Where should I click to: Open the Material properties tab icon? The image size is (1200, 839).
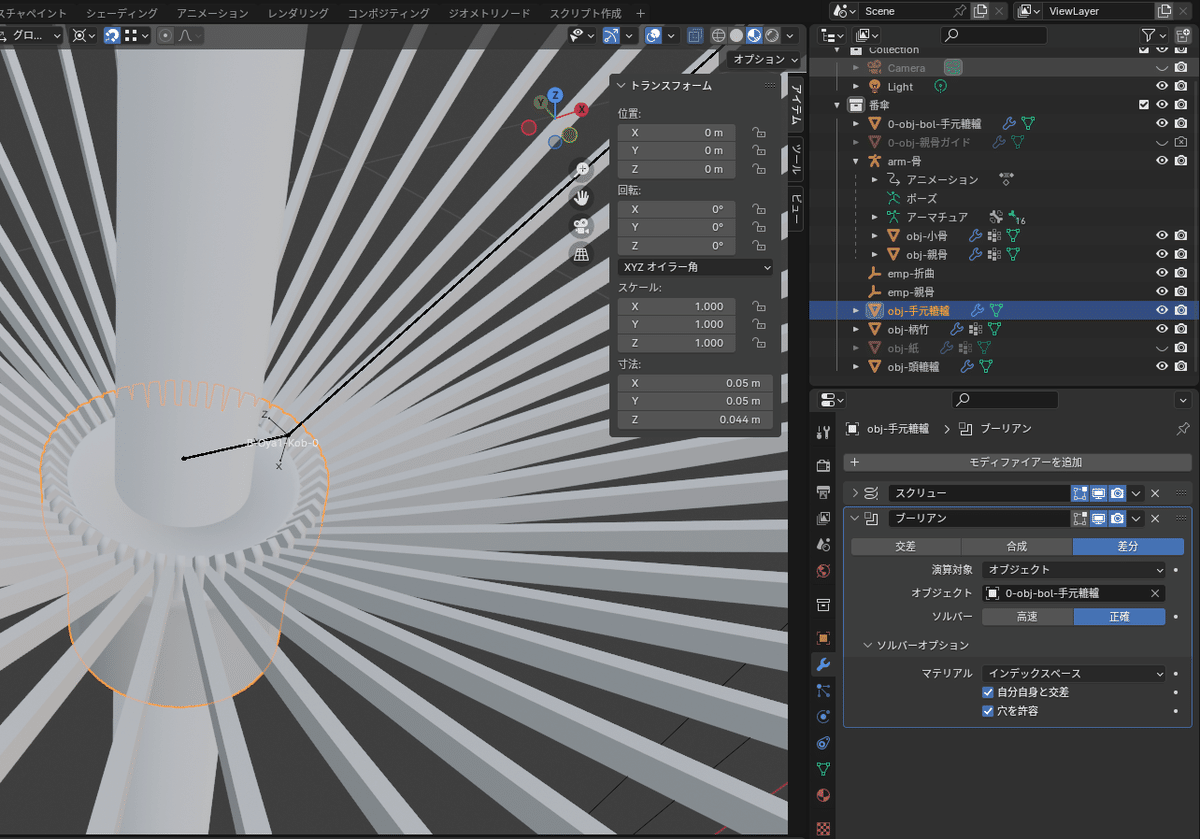[823, 795]
